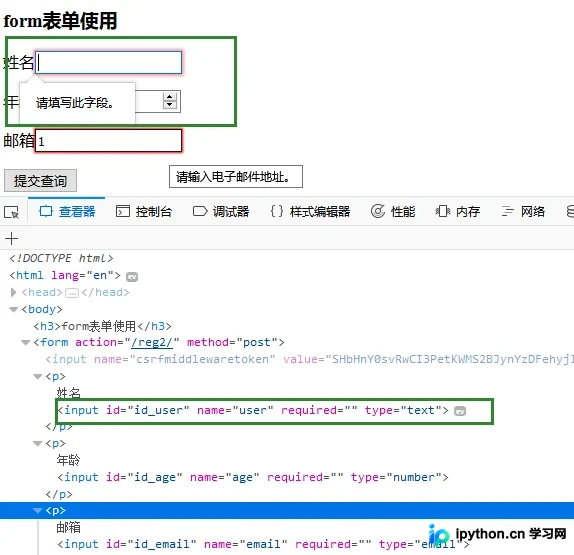Select the DOCTYPE html line

61,258
